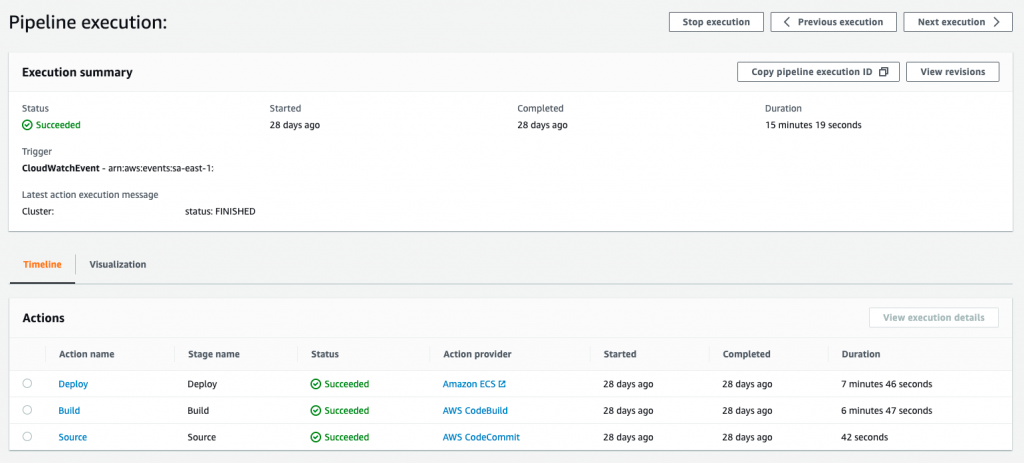Click the 'Pipeline execution:' page title

point(88,22)
